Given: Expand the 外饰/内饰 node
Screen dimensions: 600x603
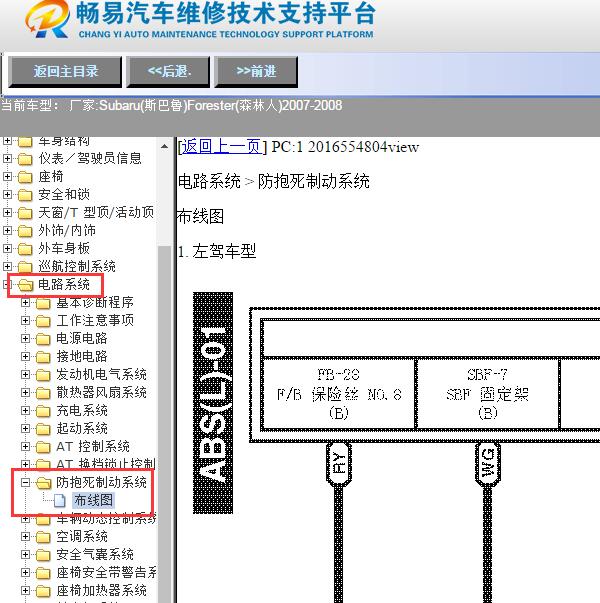Looking at the screenshot, I should point(7,230).
